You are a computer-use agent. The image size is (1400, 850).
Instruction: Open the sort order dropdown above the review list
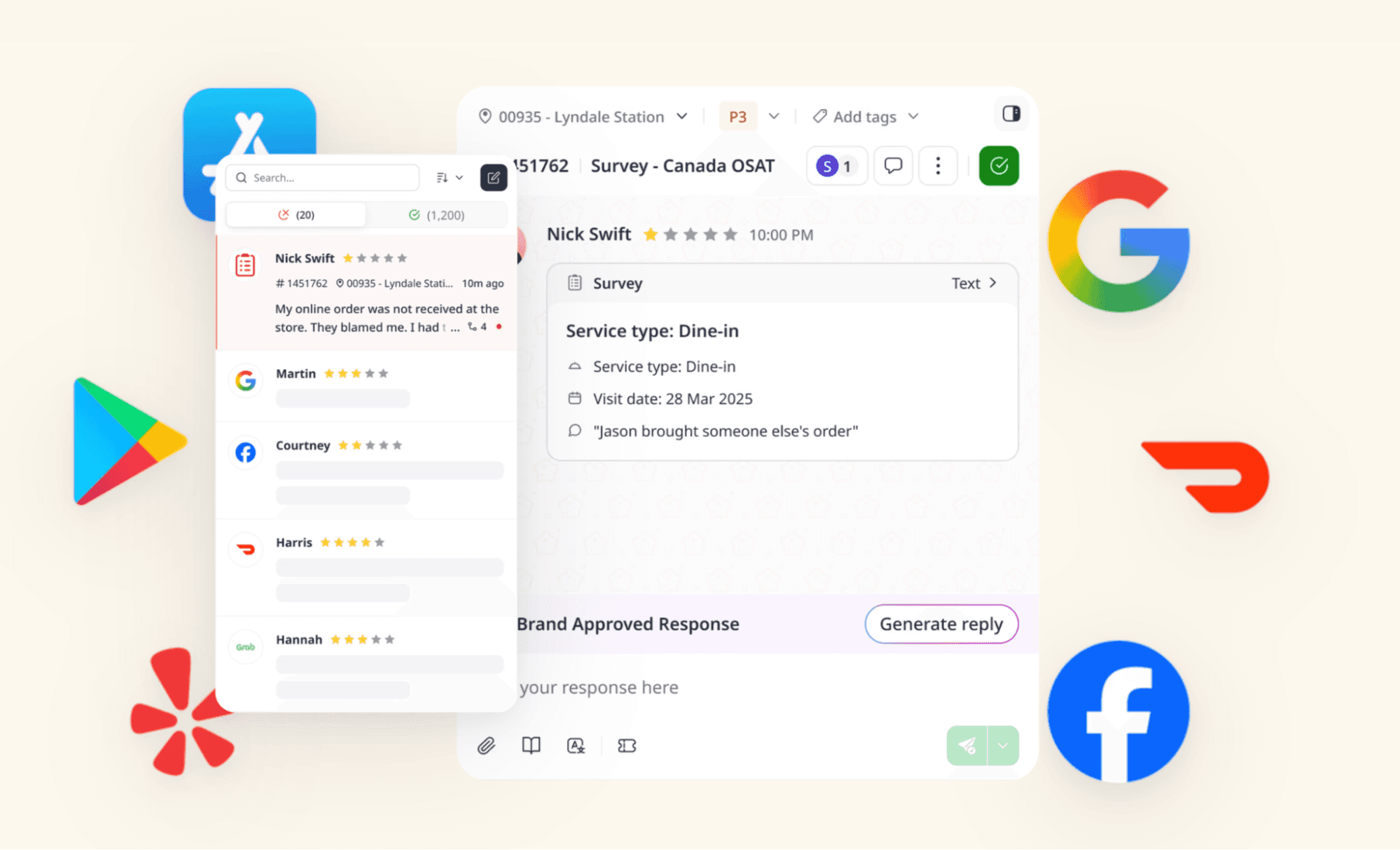(x=448, y=177)
